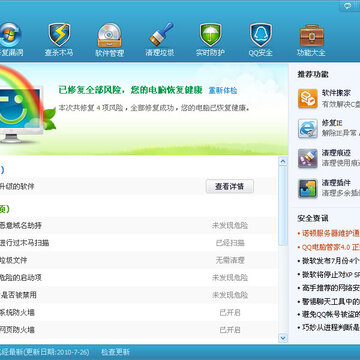
Task: Click the feedback speech bubble icon
Action: (x=348, y=6)
